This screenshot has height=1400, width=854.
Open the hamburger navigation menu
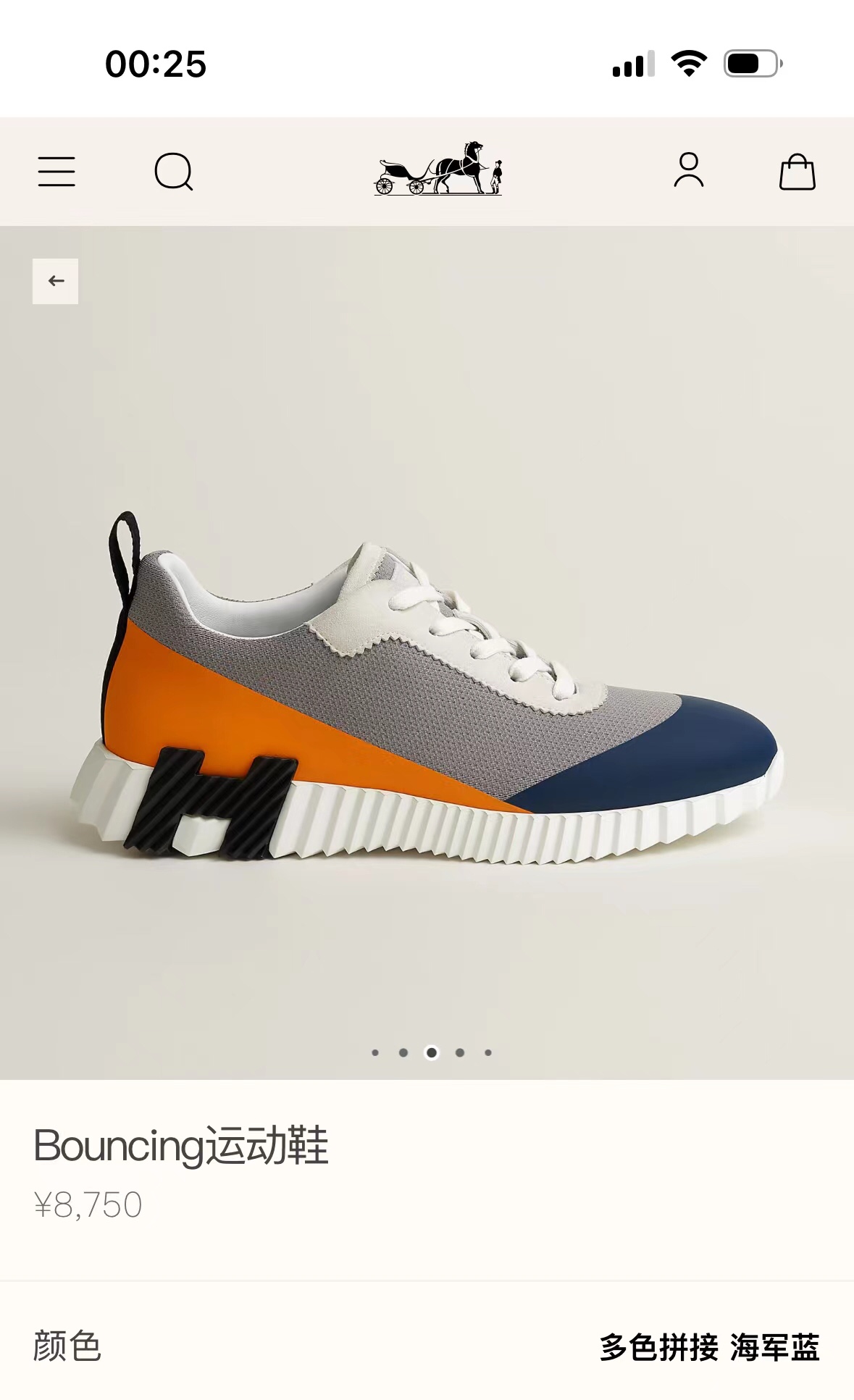point(56,172)
